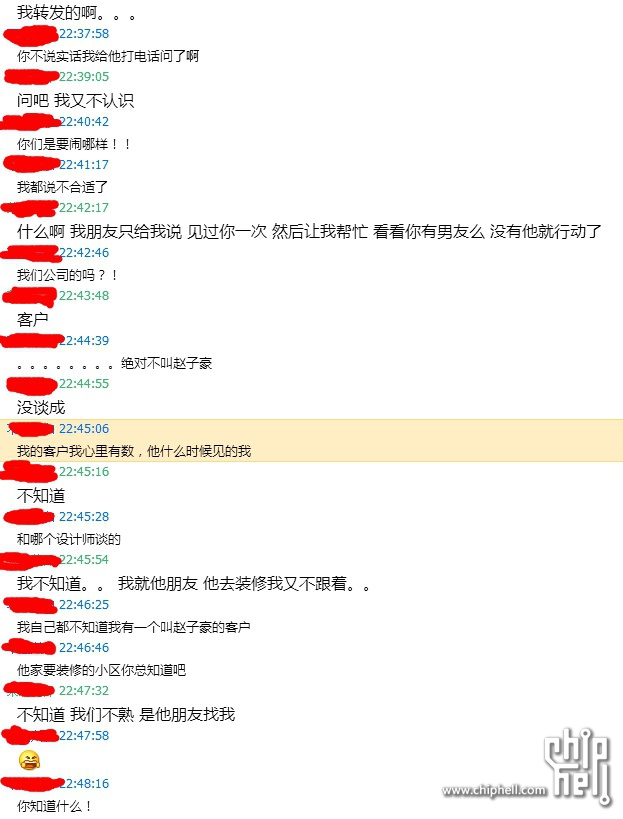Click the chiphell logo watermark
Image resolution: width=623 pixels, height=819 pixels.
578,766
